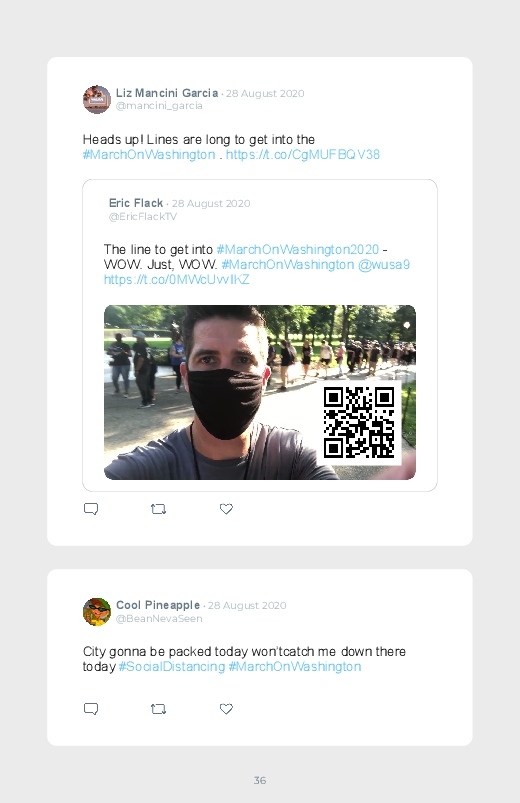Image resolution: width=520 pixels, height=803 pixels.
Task: Open the #SocialDistancing hashtag
Action: pyautogui.click(x=172, y=667)
